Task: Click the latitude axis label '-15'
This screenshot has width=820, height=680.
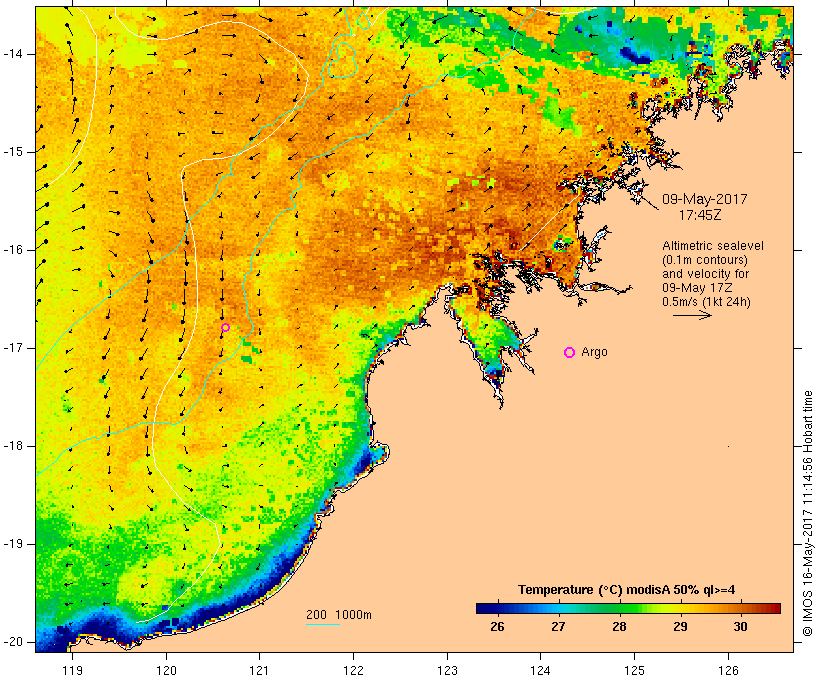Action: (x=13, y=152)
